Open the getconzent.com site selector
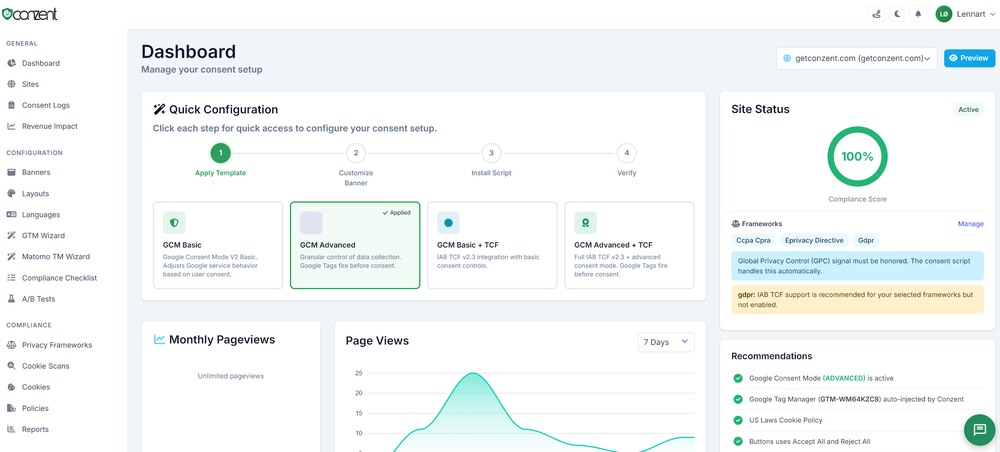This screenshot has width=1000, height=452. pos(857,58)
